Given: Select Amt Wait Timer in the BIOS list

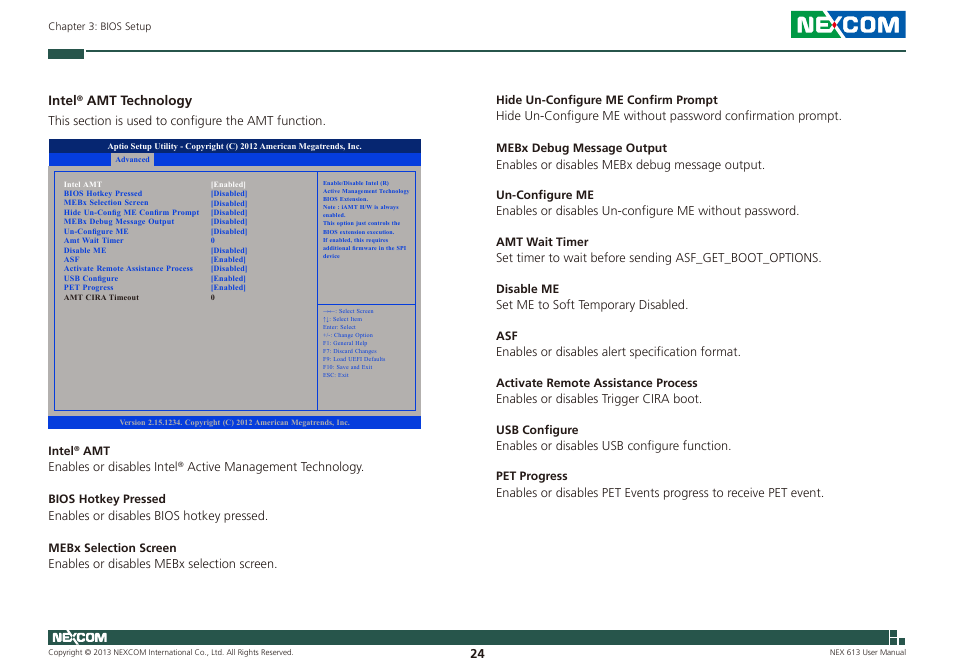Looking at the screenshot, I should point(94,240).
